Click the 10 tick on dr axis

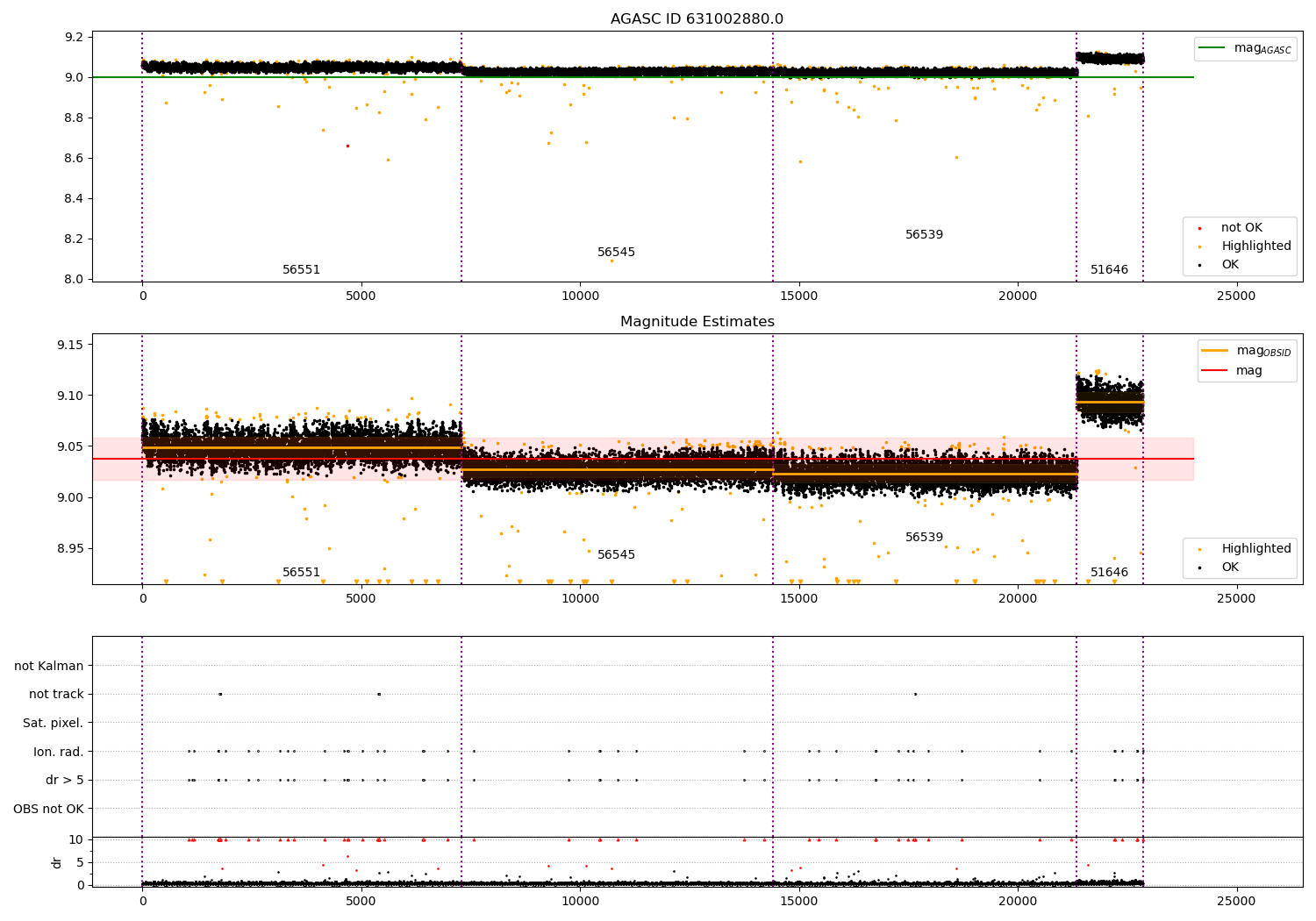[76, 839]
